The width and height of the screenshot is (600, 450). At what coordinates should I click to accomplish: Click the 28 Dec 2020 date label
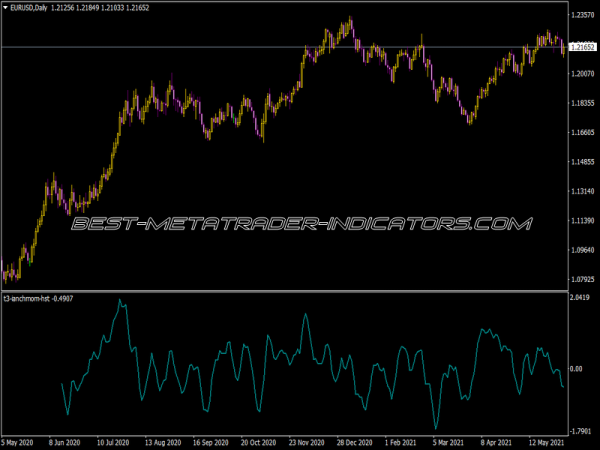pos(354,443)
